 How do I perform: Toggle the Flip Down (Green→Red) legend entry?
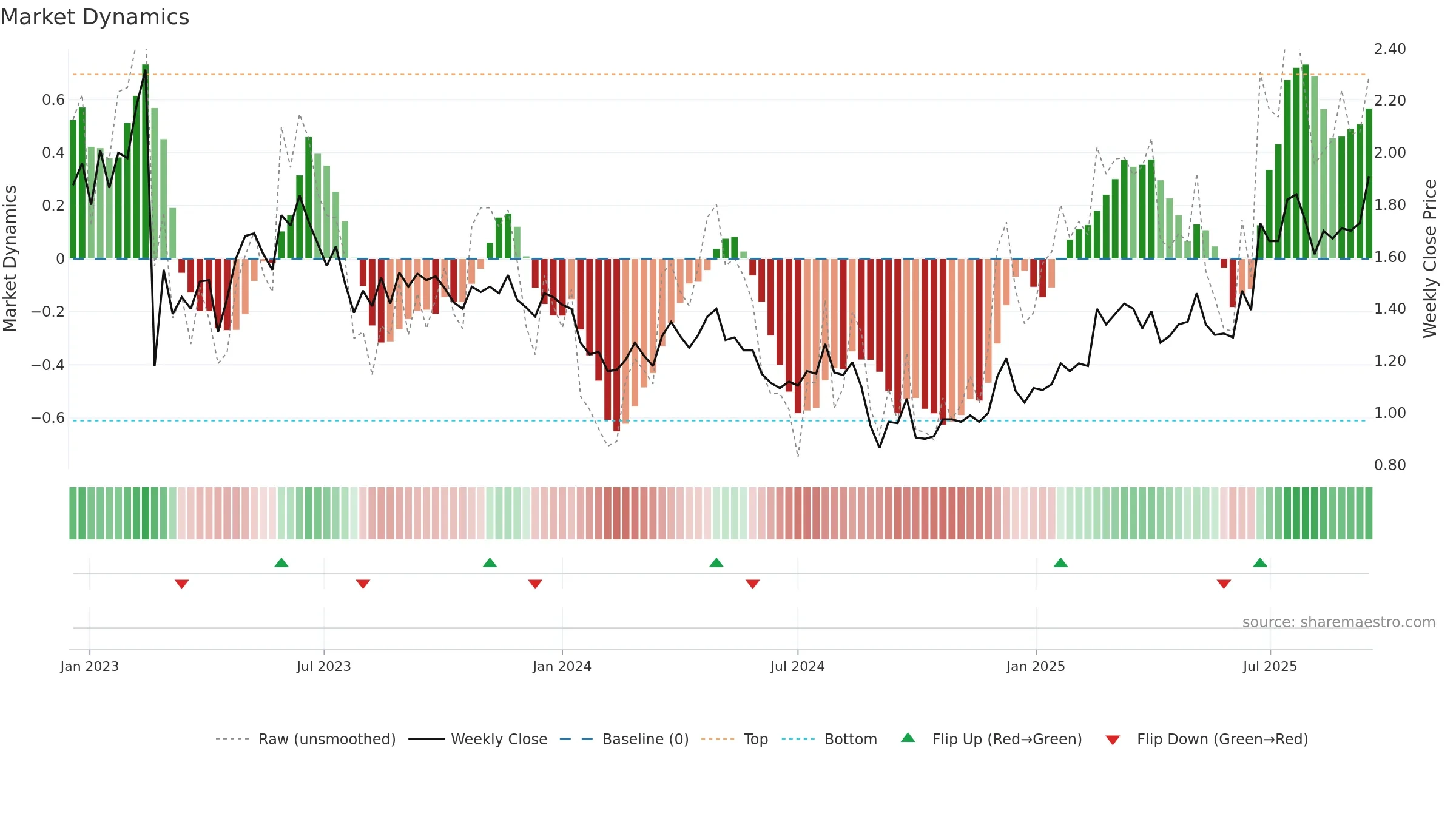(1206, 739)
